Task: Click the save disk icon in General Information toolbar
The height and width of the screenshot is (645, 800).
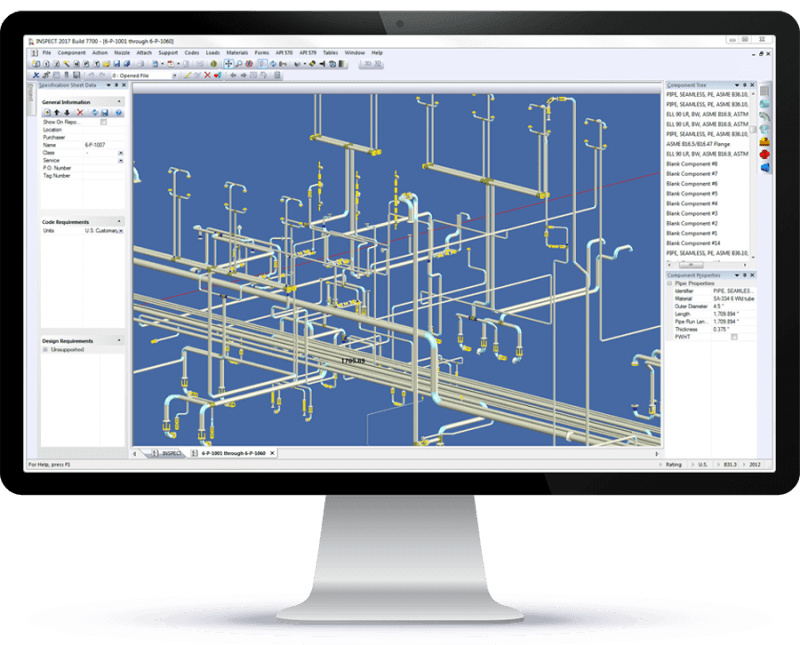Action: point(105,112)
